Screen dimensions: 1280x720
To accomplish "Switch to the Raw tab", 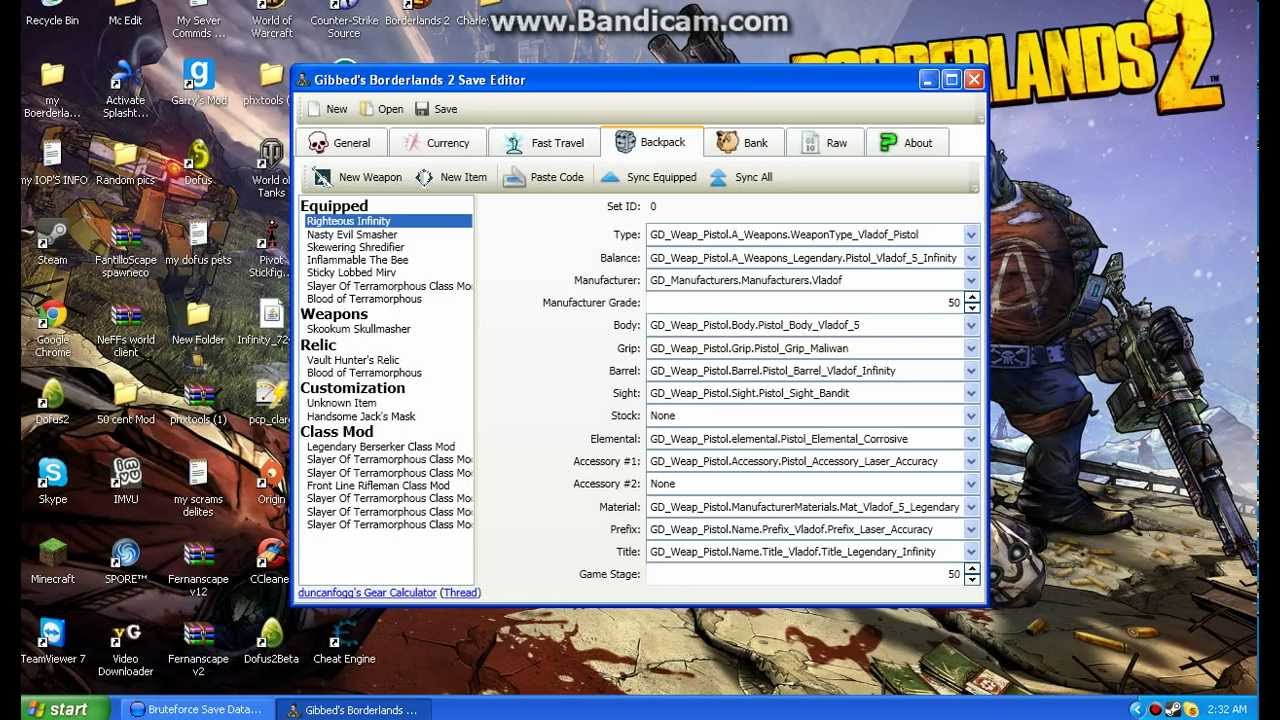I will (825, 143).
